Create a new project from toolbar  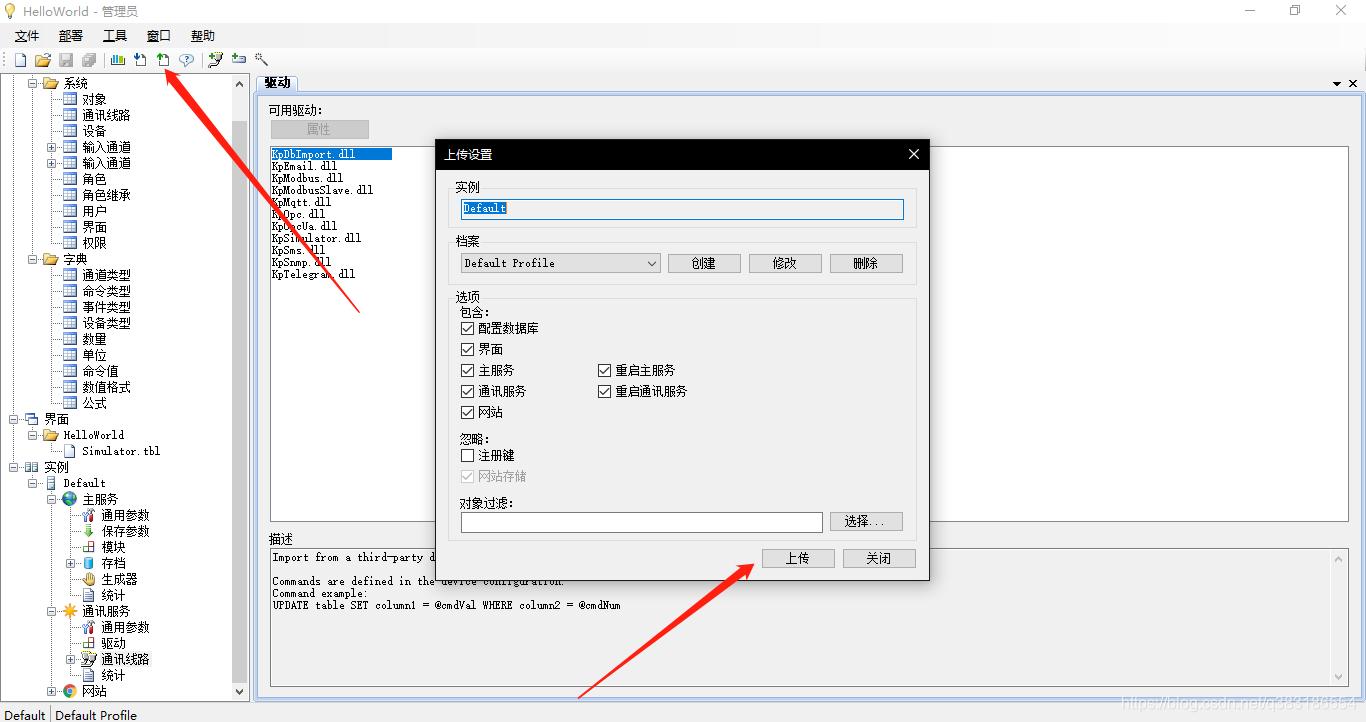[x=20, y=60]
